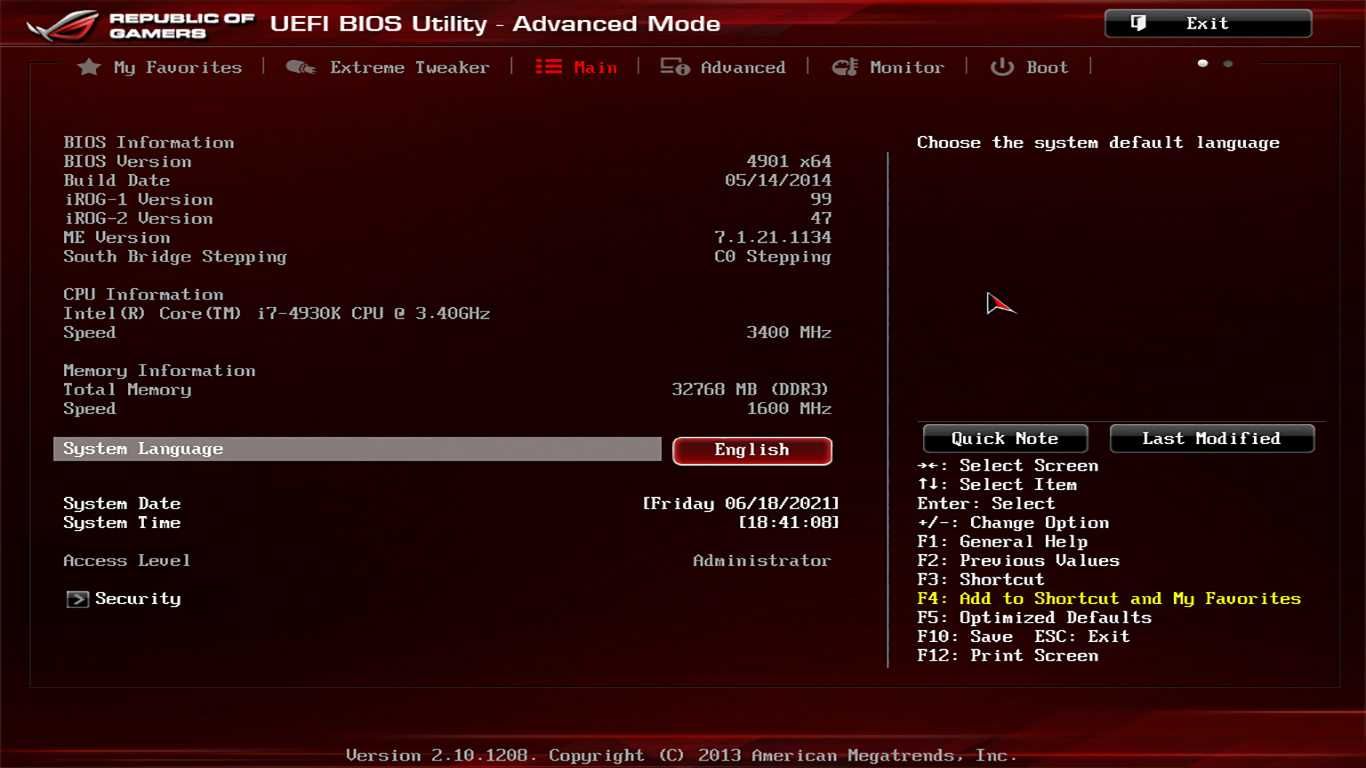The height and width of the screenshot is (768, 1366).
Task: Open Quick Note
Action: [x=1005, y=438]
